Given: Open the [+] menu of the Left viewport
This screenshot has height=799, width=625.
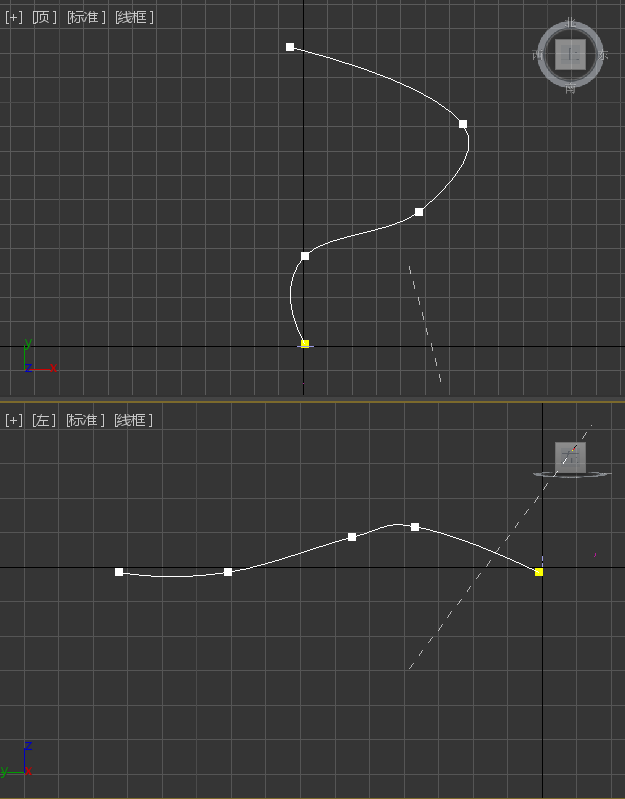Looking at the screenshot, I should (x=14, y=420).
